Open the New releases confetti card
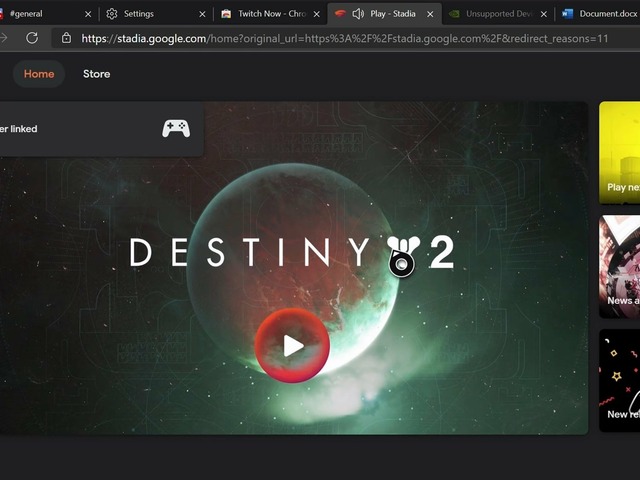The image size is (640, 480). (x=619, y=380)
